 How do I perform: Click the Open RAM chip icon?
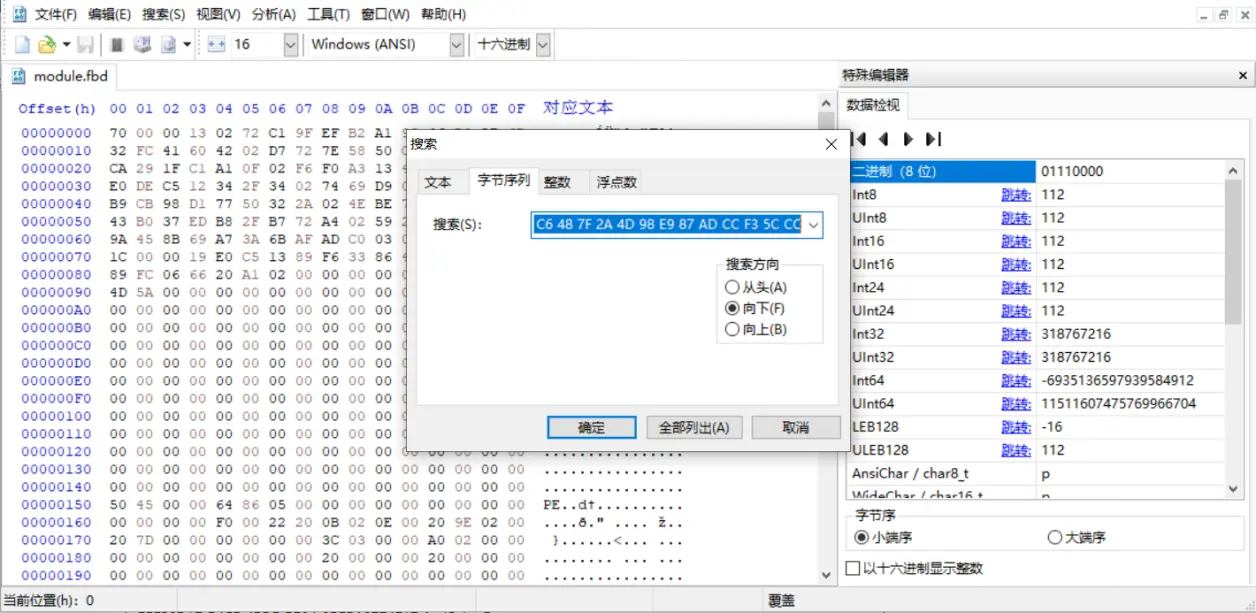117,45
